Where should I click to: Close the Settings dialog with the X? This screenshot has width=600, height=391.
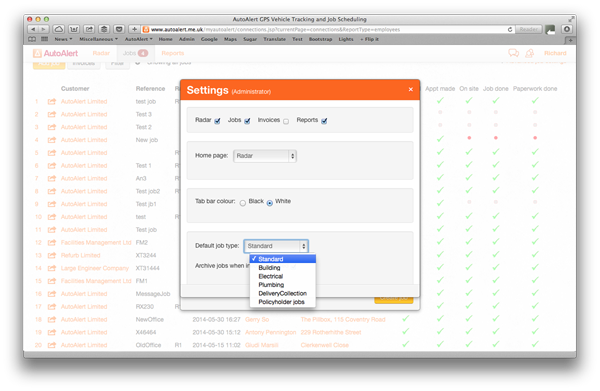pos(411,89)
